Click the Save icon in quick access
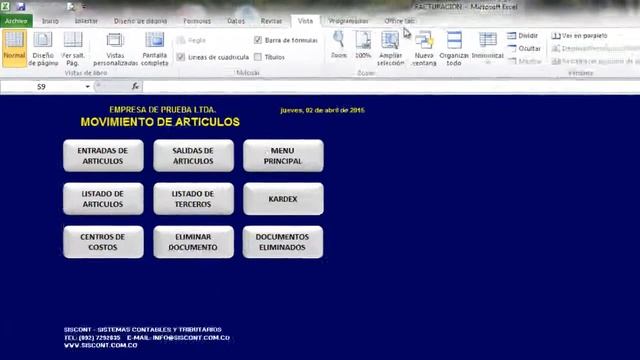This screenshot has height=360, width=640. tap(21, 7)
